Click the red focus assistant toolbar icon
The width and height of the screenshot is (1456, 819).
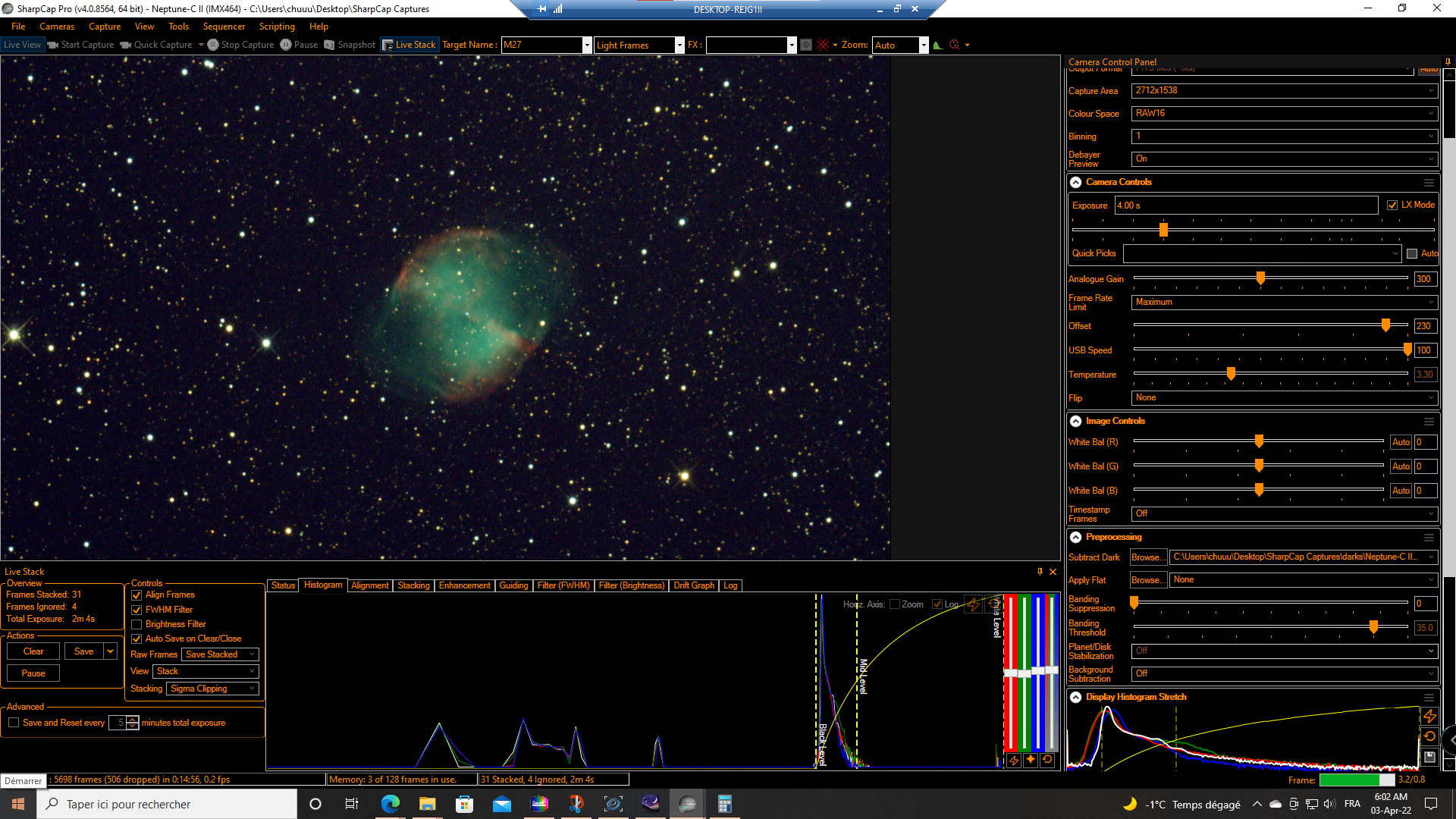[x=955, y=45]
